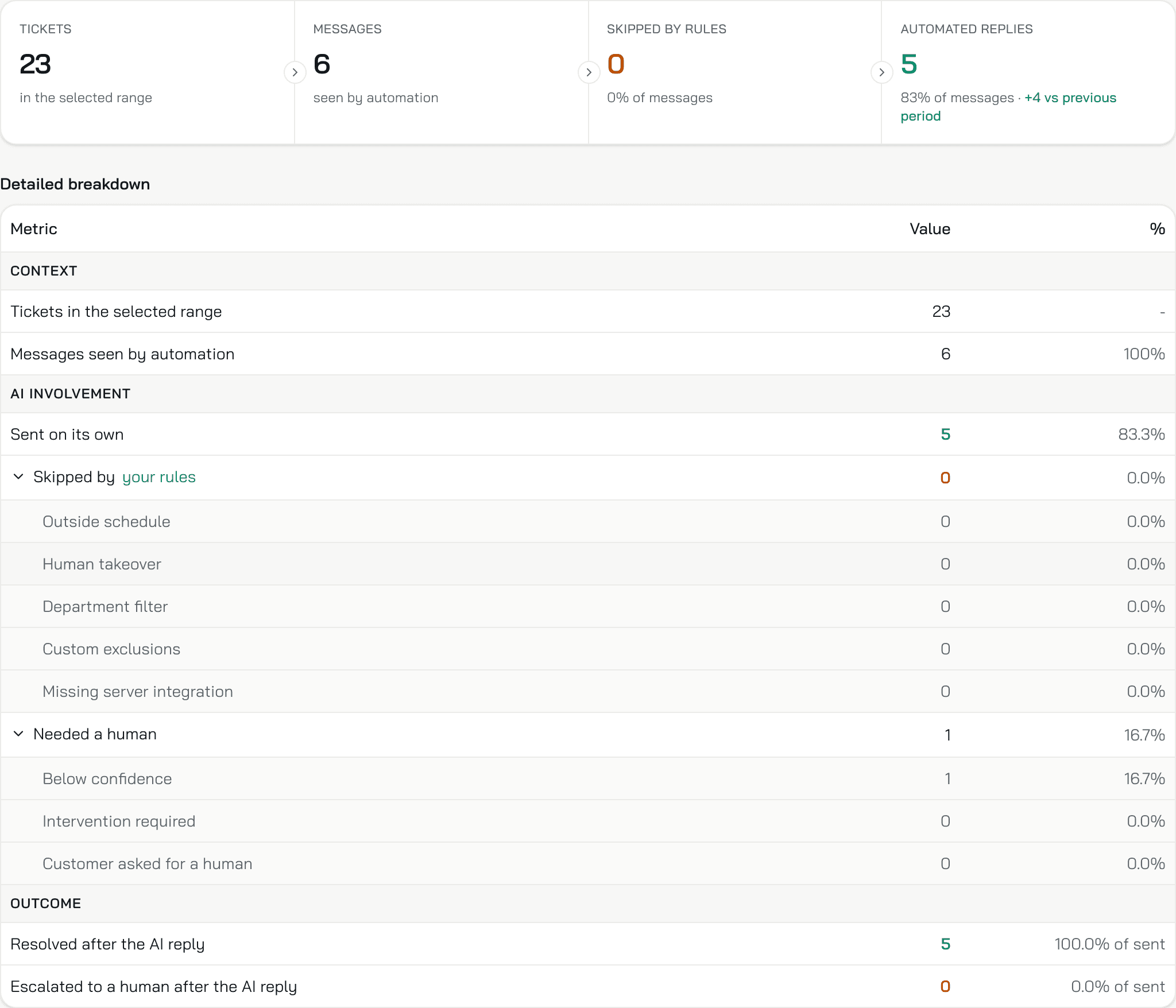Viewport: 1176px width, 1008px height.
Task: Click the AI INVOLVEMENT section heading
Action: (x=71, y=394)
